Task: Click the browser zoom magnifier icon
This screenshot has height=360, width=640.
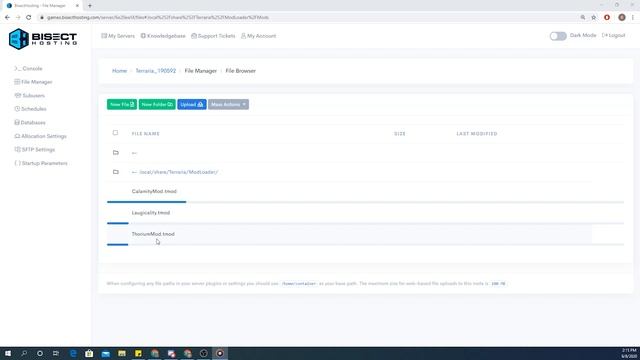Action: pos(583,18)
